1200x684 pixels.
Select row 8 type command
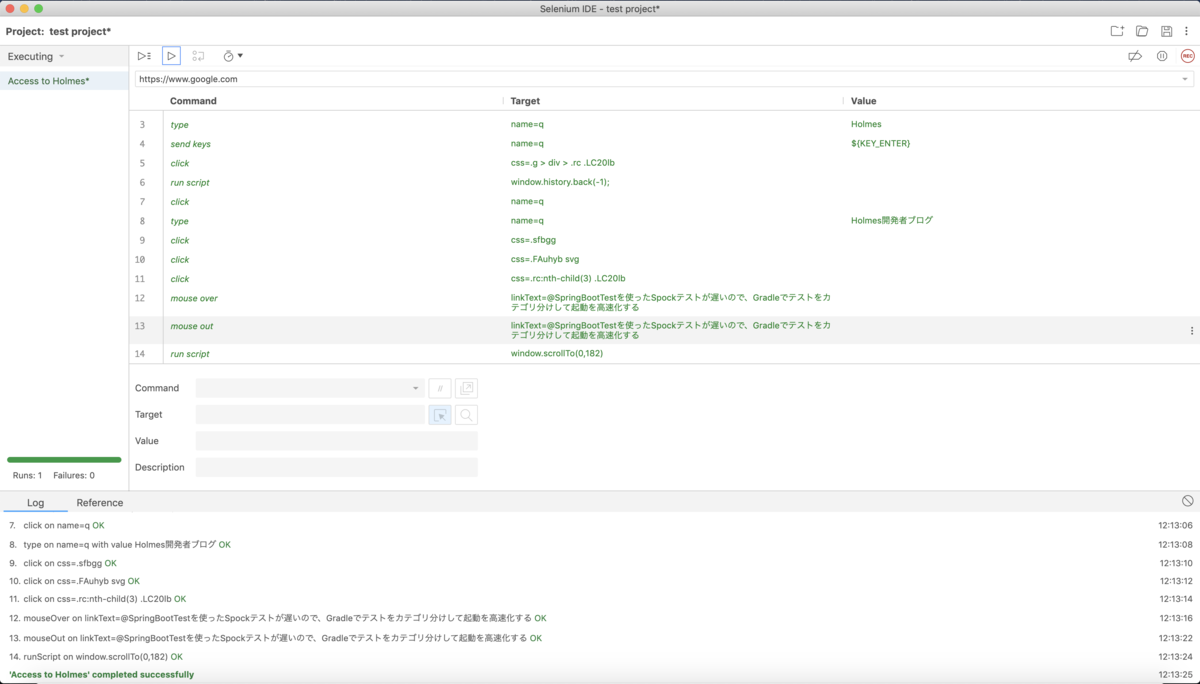(664, 221)
